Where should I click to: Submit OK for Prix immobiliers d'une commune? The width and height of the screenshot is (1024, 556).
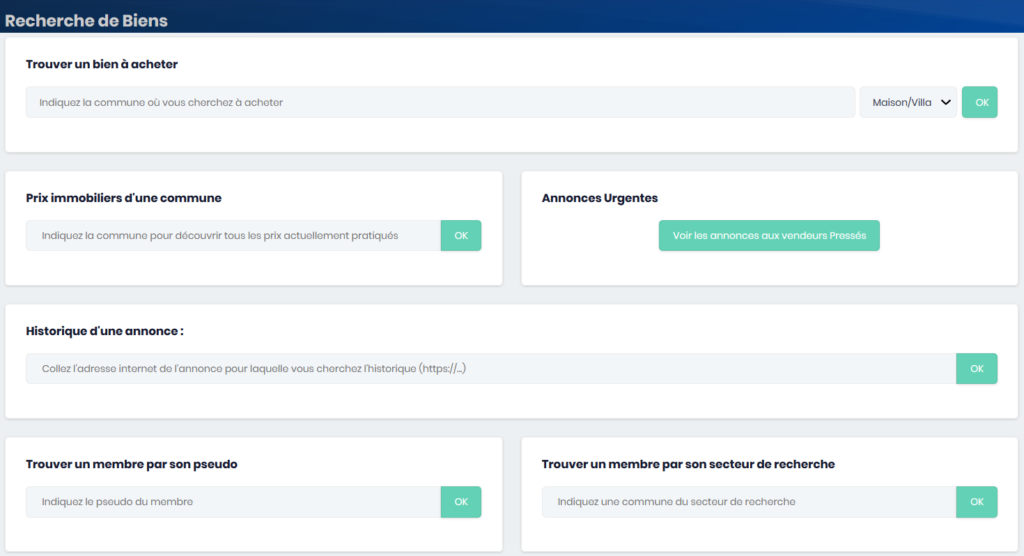461,236
